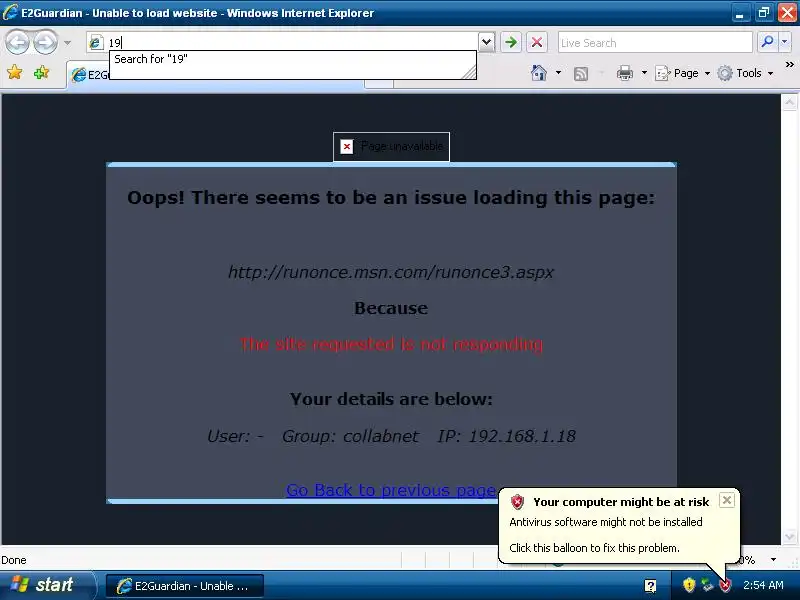Image resolution: width=800 pixels, height=600 pixels.
Task: Expand the address bar history dropdown
Action: 487,42
